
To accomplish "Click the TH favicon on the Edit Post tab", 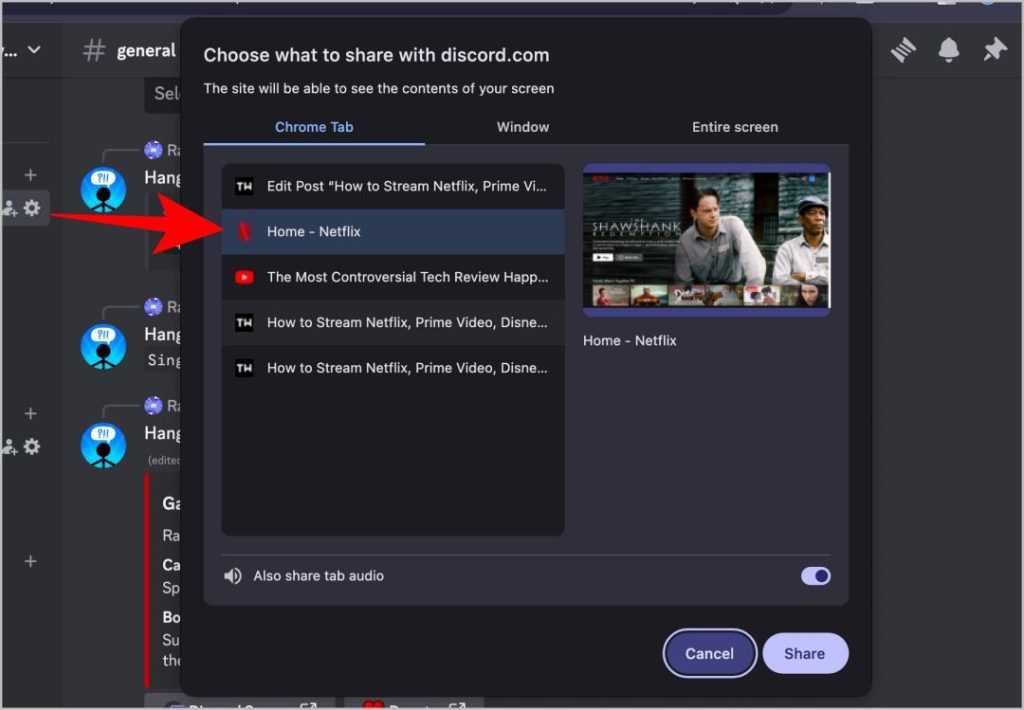I will coord(243,186).
